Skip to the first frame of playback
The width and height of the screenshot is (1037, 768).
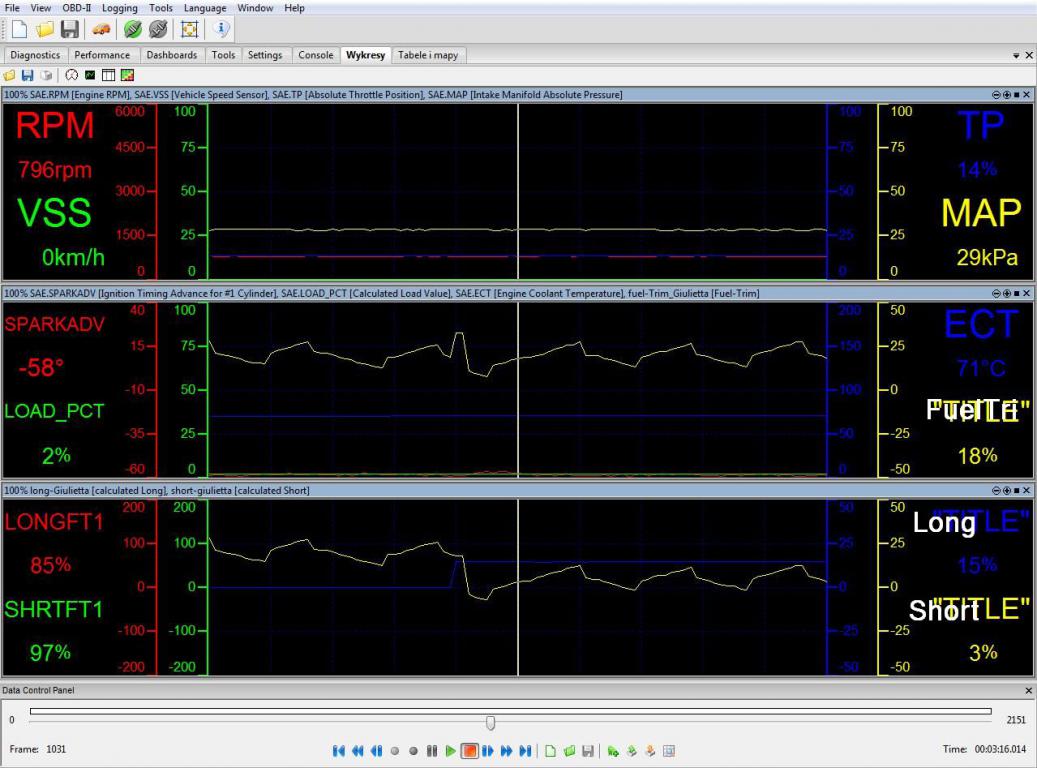tap(339, 750)
